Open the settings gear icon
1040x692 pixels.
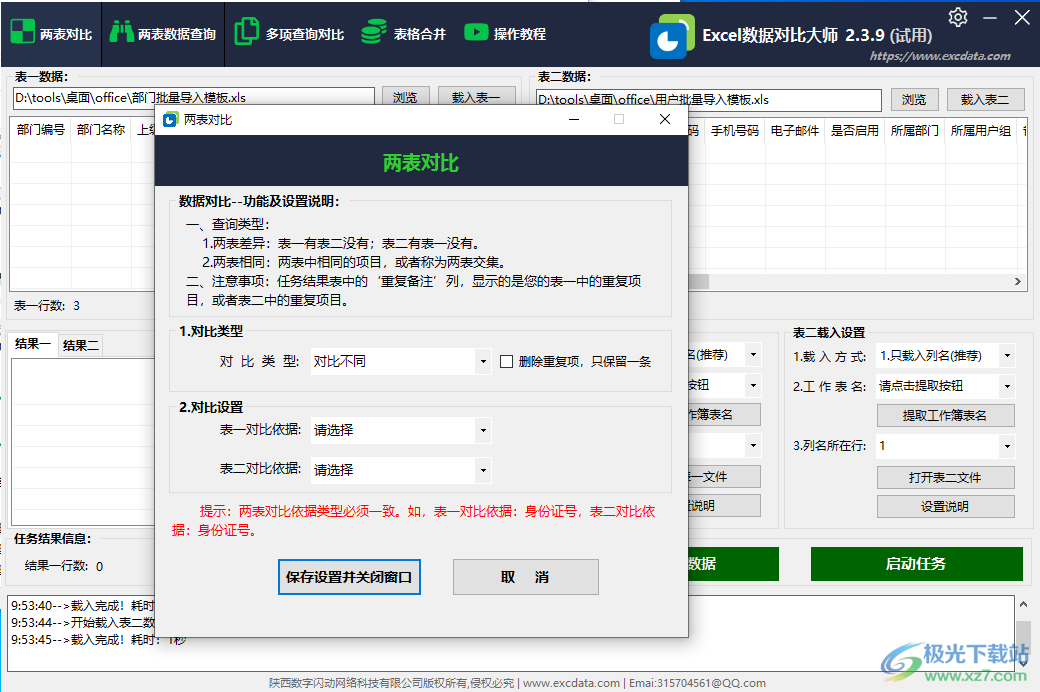[958, 17]
